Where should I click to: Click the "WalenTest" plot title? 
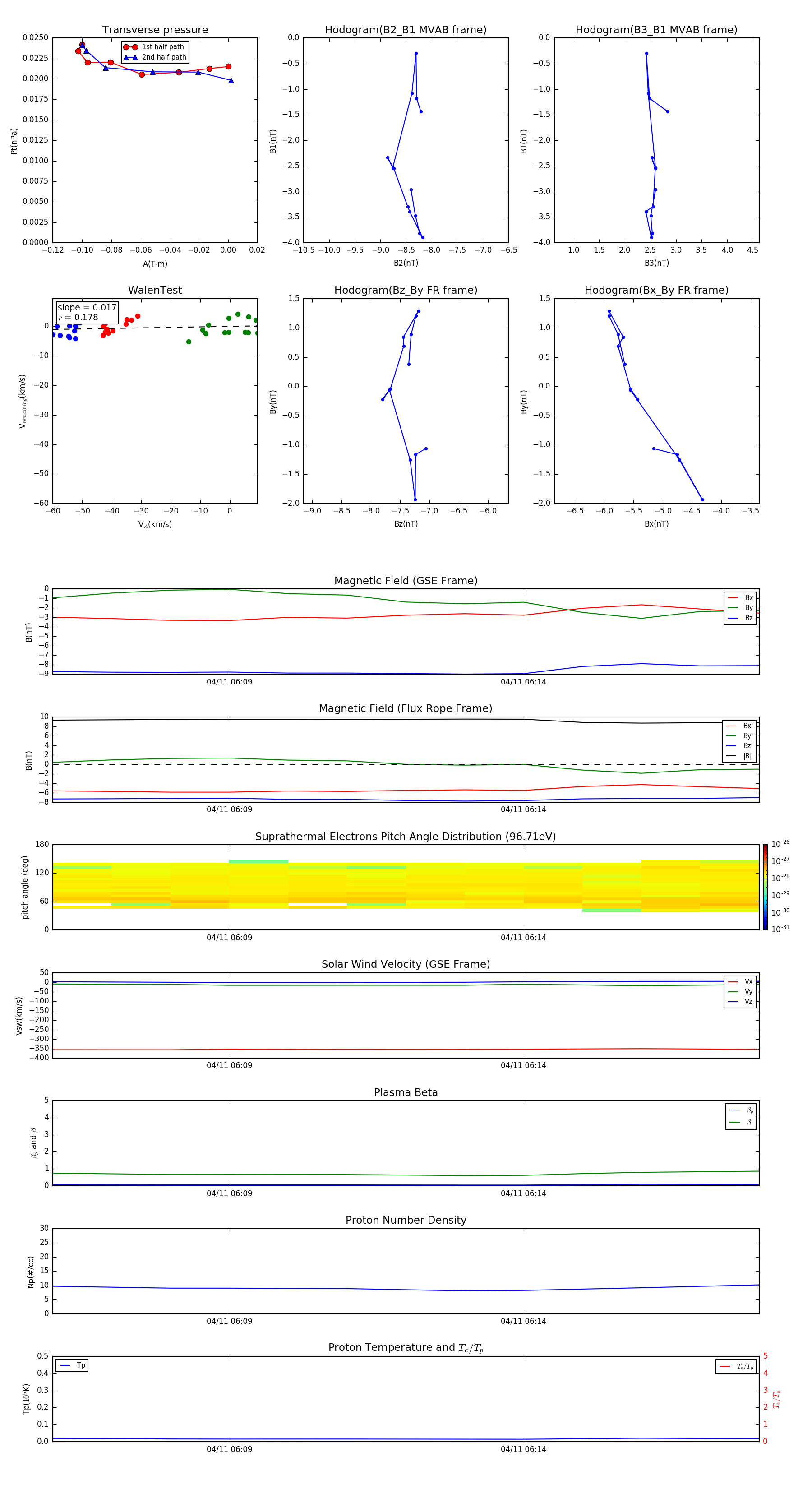tap(155, 290)
